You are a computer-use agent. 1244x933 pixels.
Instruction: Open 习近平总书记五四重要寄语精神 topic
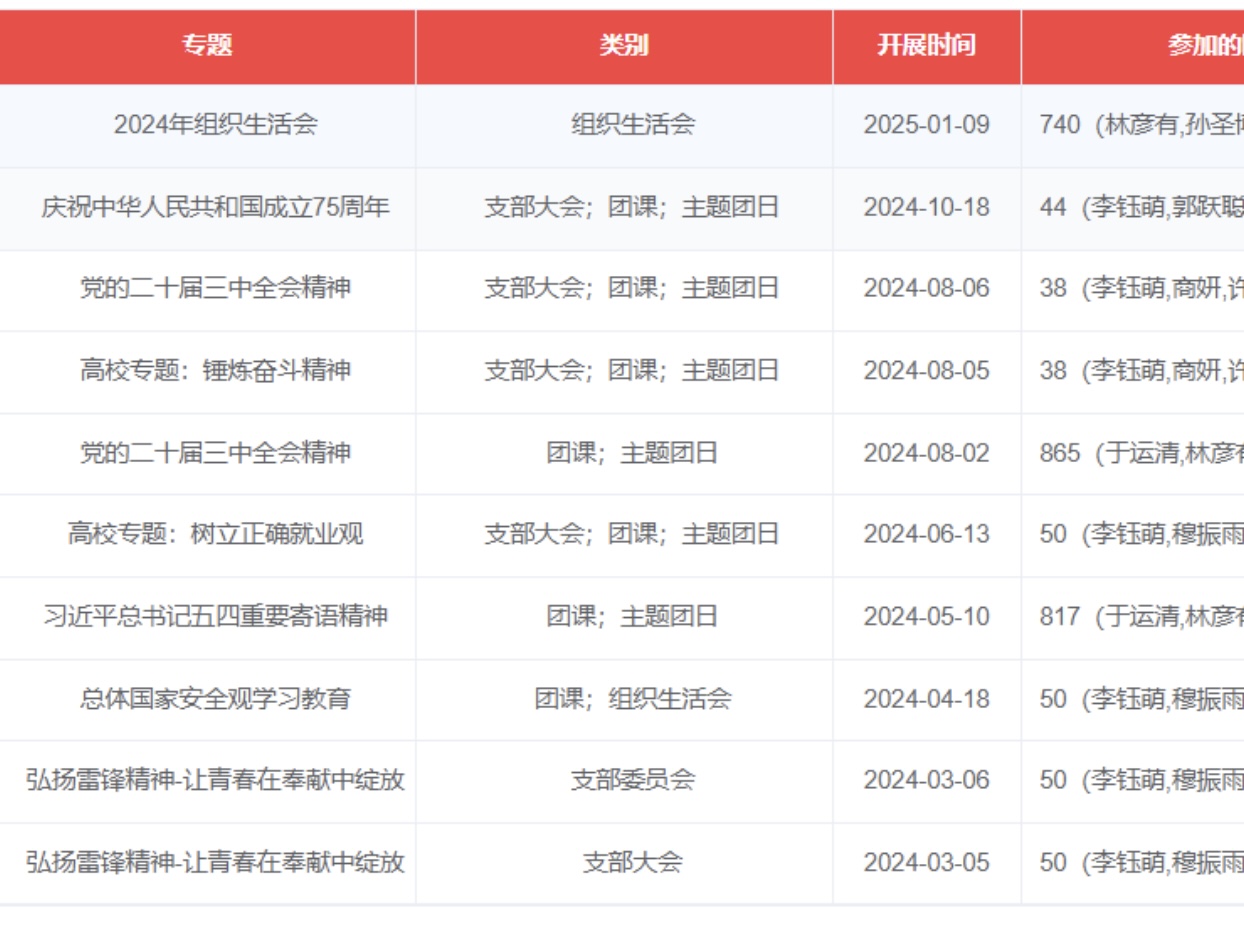tap(215, 617)
